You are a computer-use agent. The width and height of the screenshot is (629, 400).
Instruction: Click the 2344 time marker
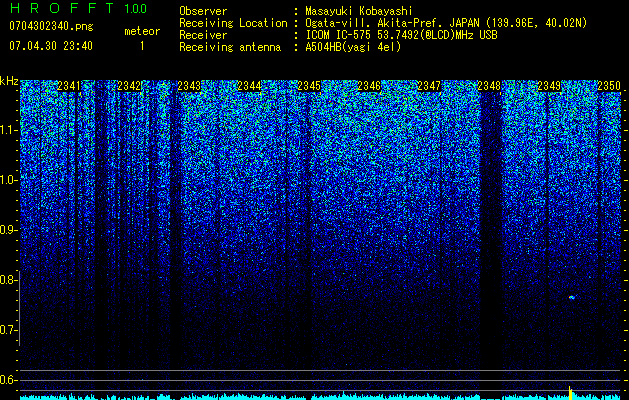(x=249, y=86)
